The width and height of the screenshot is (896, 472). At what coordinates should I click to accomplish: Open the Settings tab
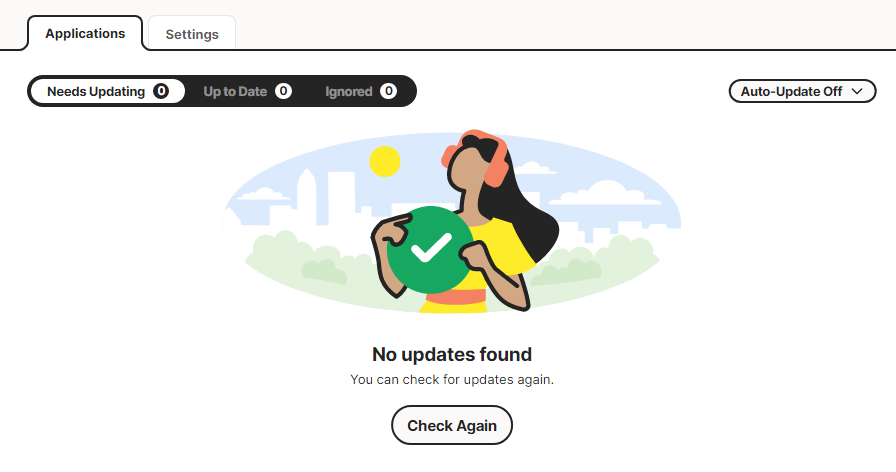192,34
